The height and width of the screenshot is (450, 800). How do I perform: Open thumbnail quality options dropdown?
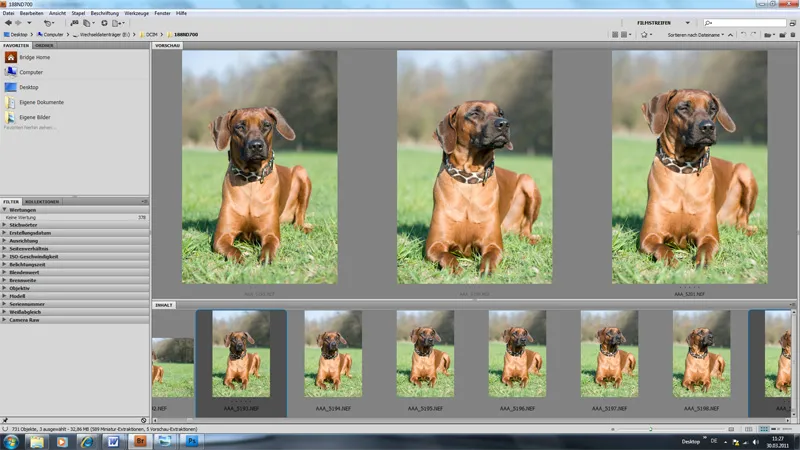625,35
